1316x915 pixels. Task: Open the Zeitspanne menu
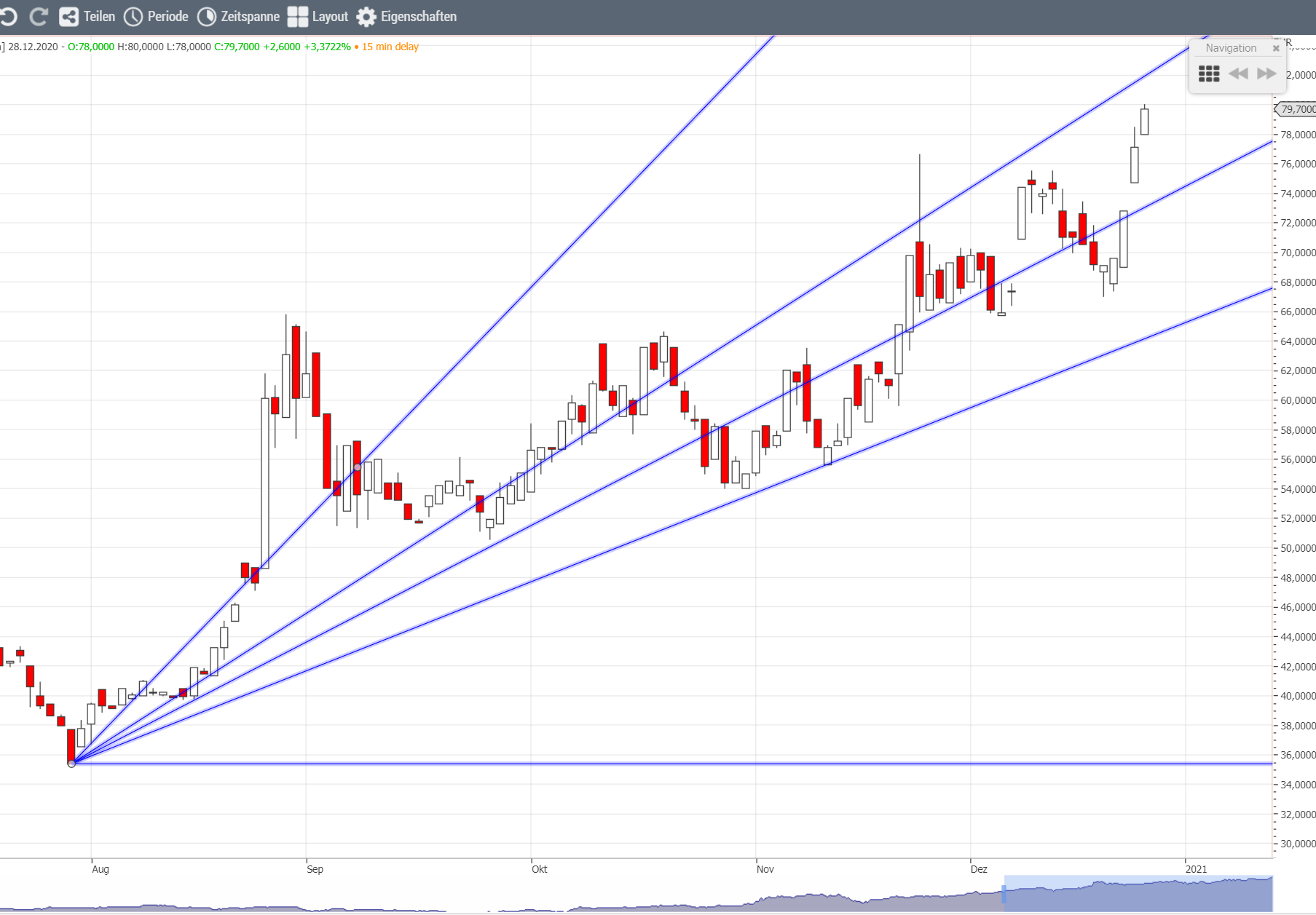[250, 17]
